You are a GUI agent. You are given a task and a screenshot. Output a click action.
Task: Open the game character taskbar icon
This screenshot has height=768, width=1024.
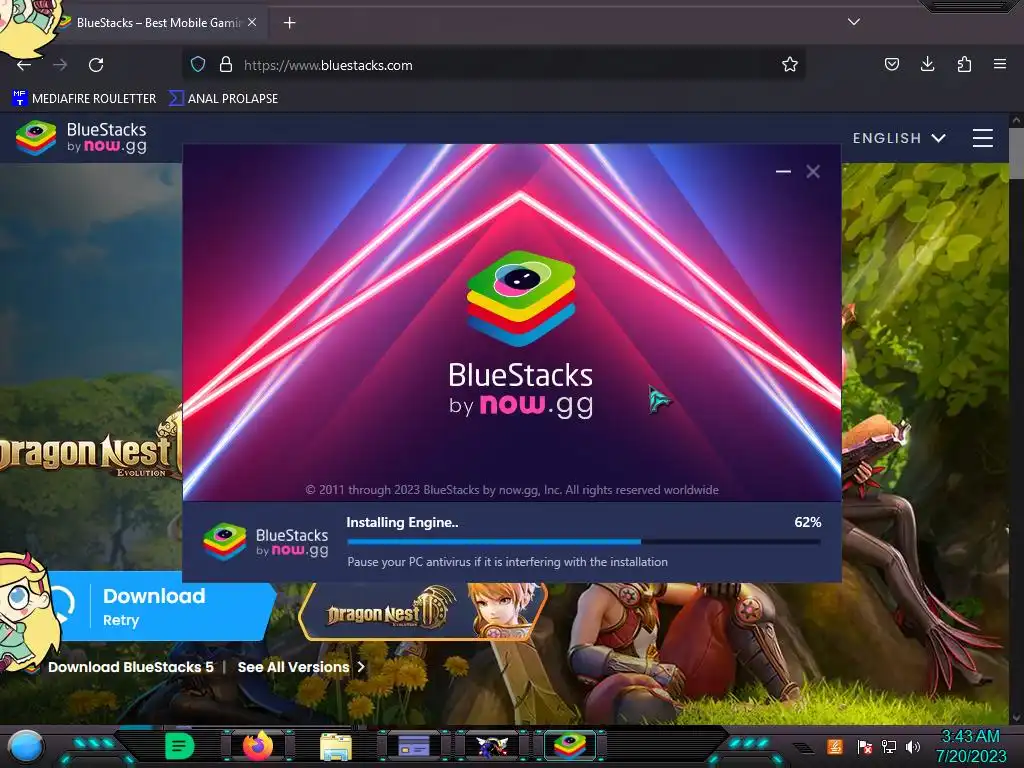492,746
